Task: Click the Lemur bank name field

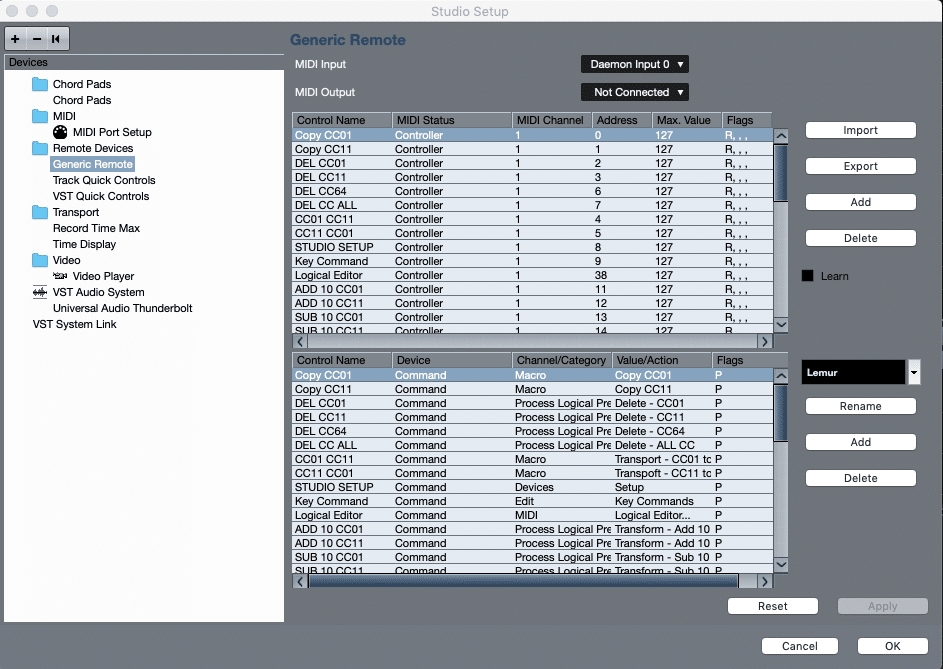Action: click(x=853, y=372)
